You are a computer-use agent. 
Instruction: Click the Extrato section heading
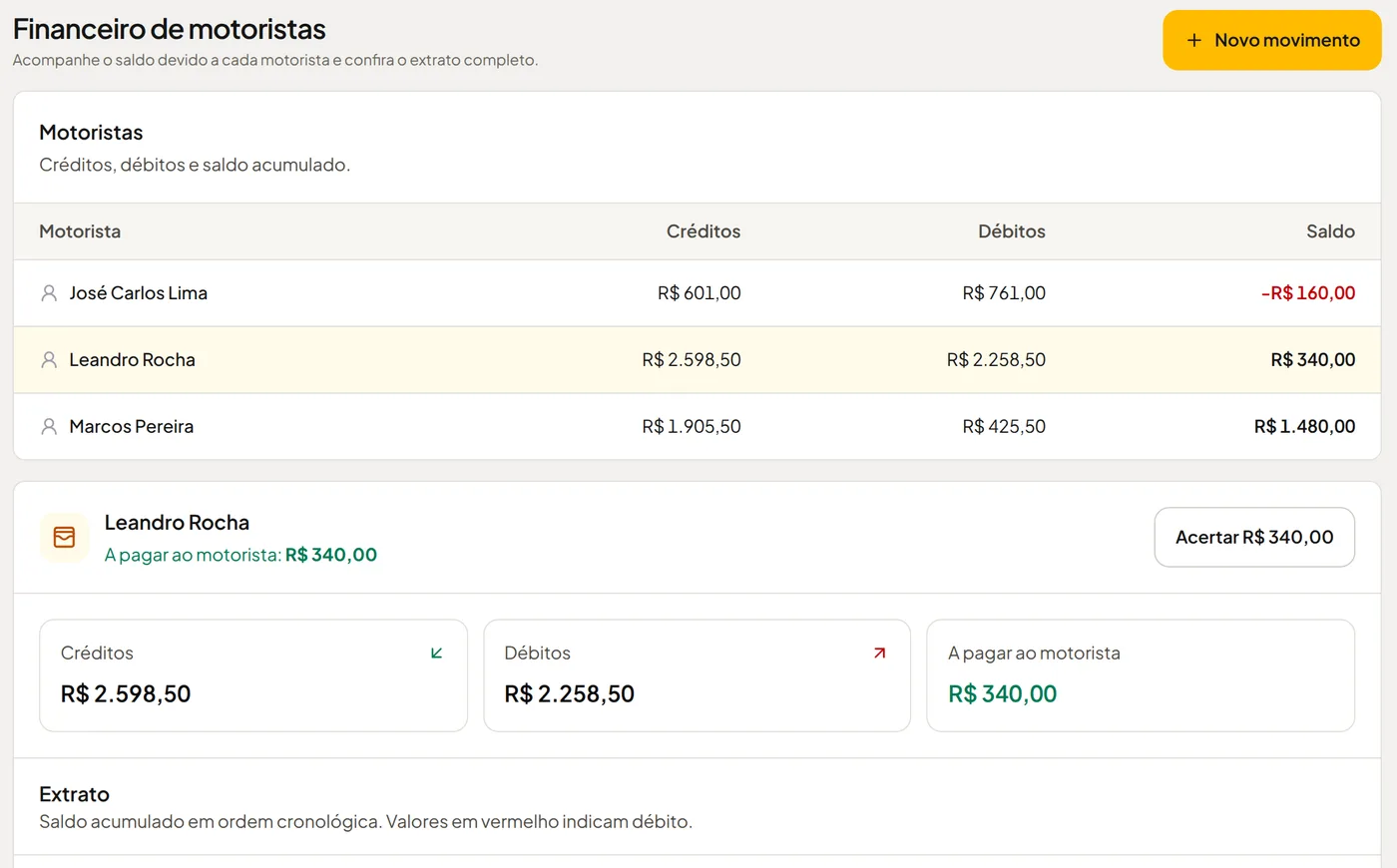click(74, 794)
